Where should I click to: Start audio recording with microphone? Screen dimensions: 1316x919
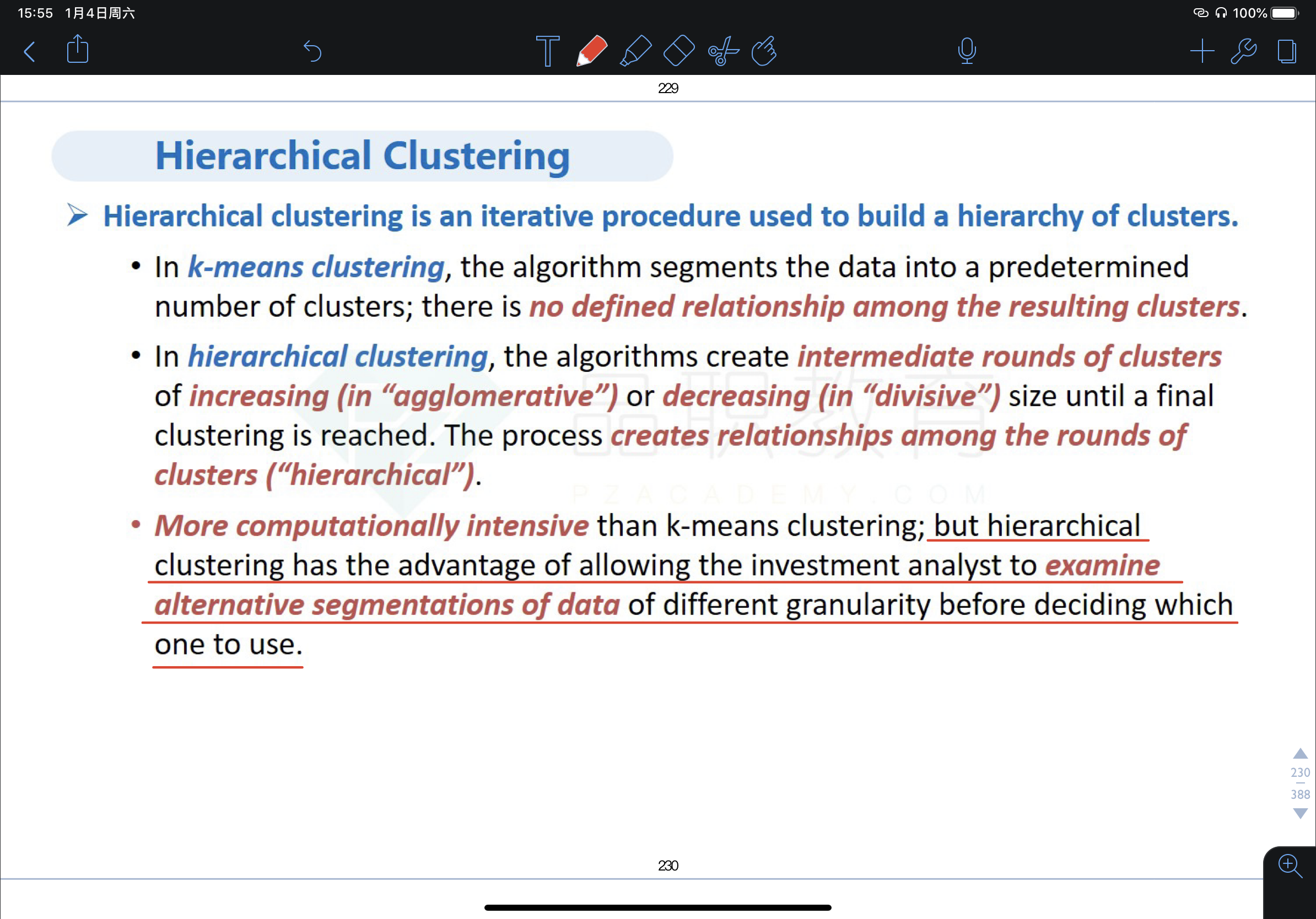(x=967, y=51)
